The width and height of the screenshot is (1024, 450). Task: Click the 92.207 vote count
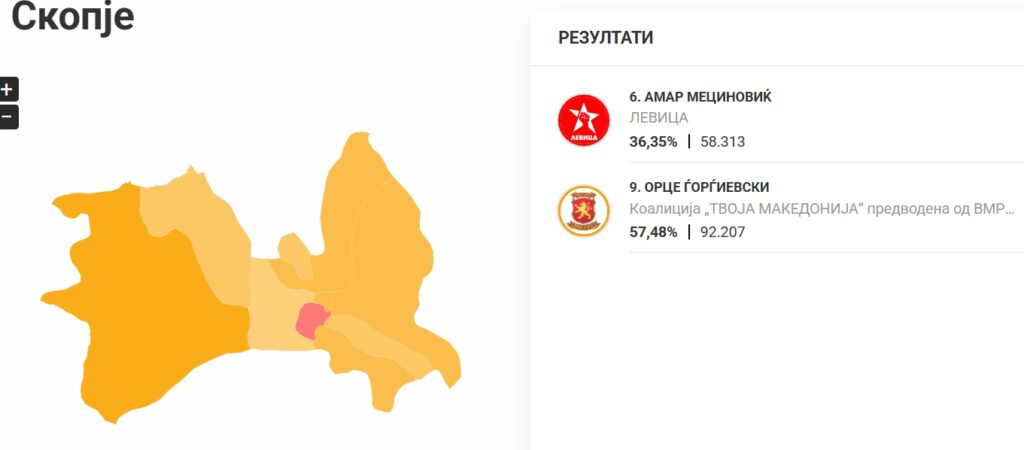pyautogui.click(x=723, y=232)
